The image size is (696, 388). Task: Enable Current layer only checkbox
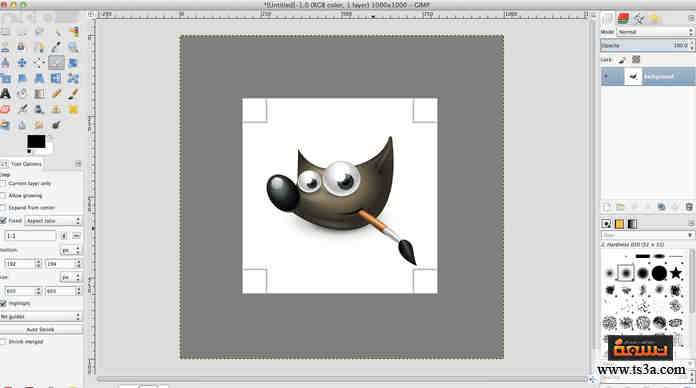click(3, 183)
